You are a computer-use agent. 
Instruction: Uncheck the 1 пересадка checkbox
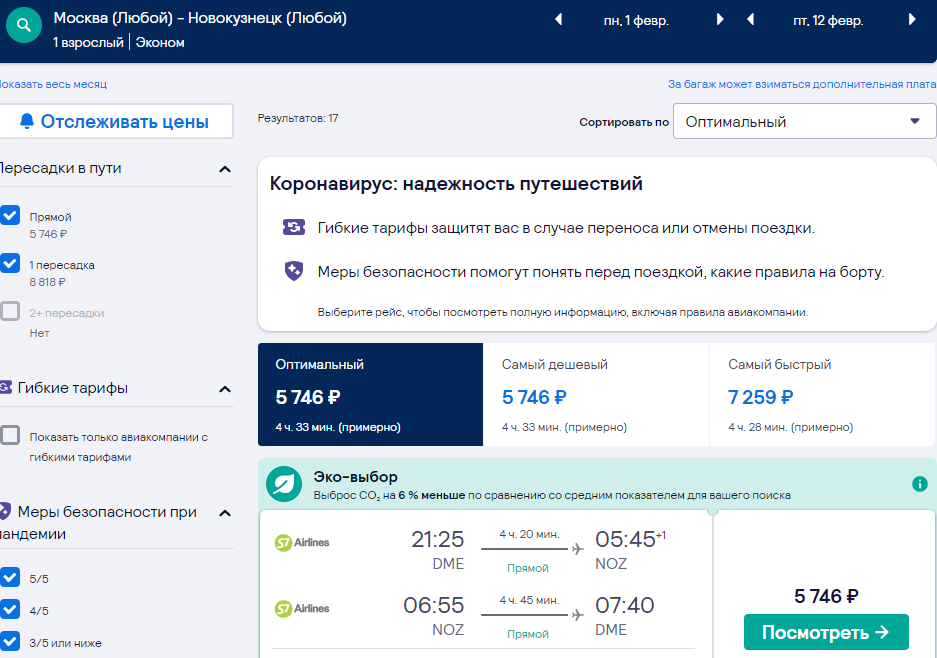coord(10,263)
